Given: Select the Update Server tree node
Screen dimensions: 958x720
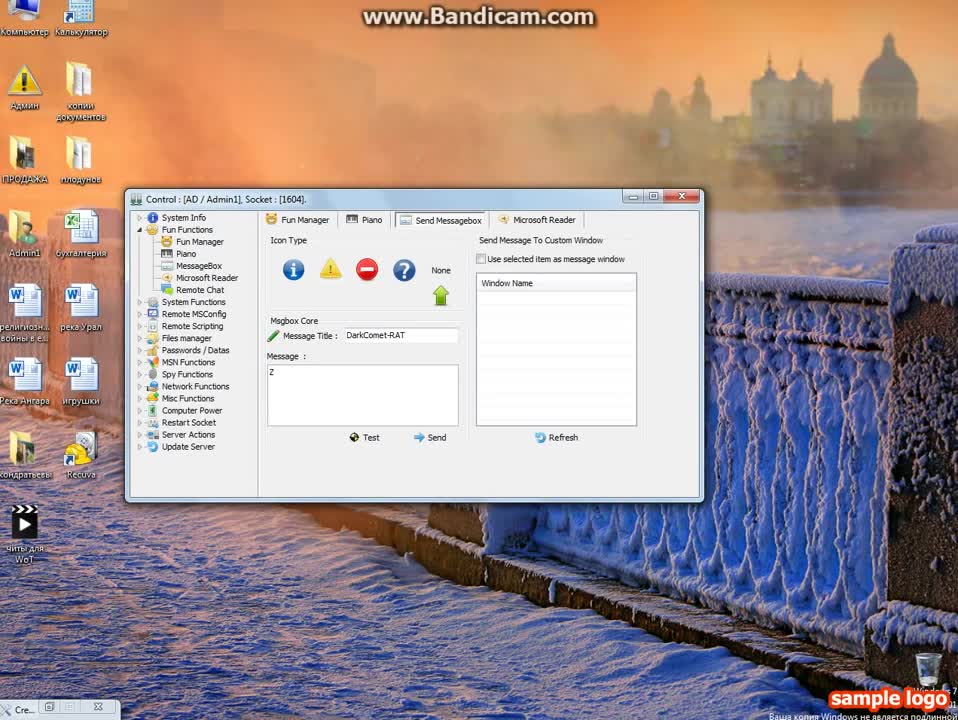Looking at the screenshot, I should tap(188, 447).
